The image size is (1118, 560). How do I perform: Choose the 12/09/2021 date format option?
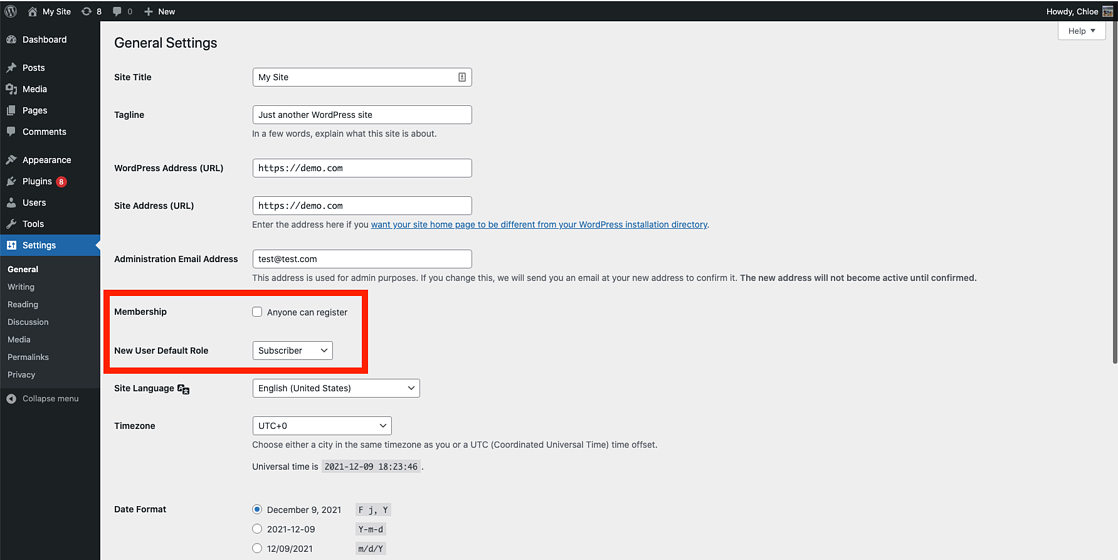point(257,548)
